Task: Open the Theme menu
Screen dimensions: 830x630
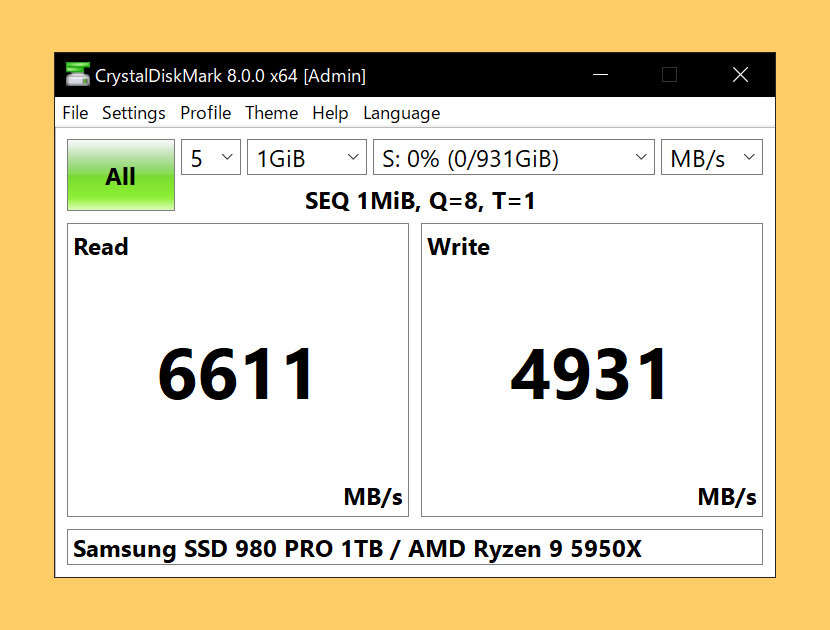Action: click(x=272, y=113)
